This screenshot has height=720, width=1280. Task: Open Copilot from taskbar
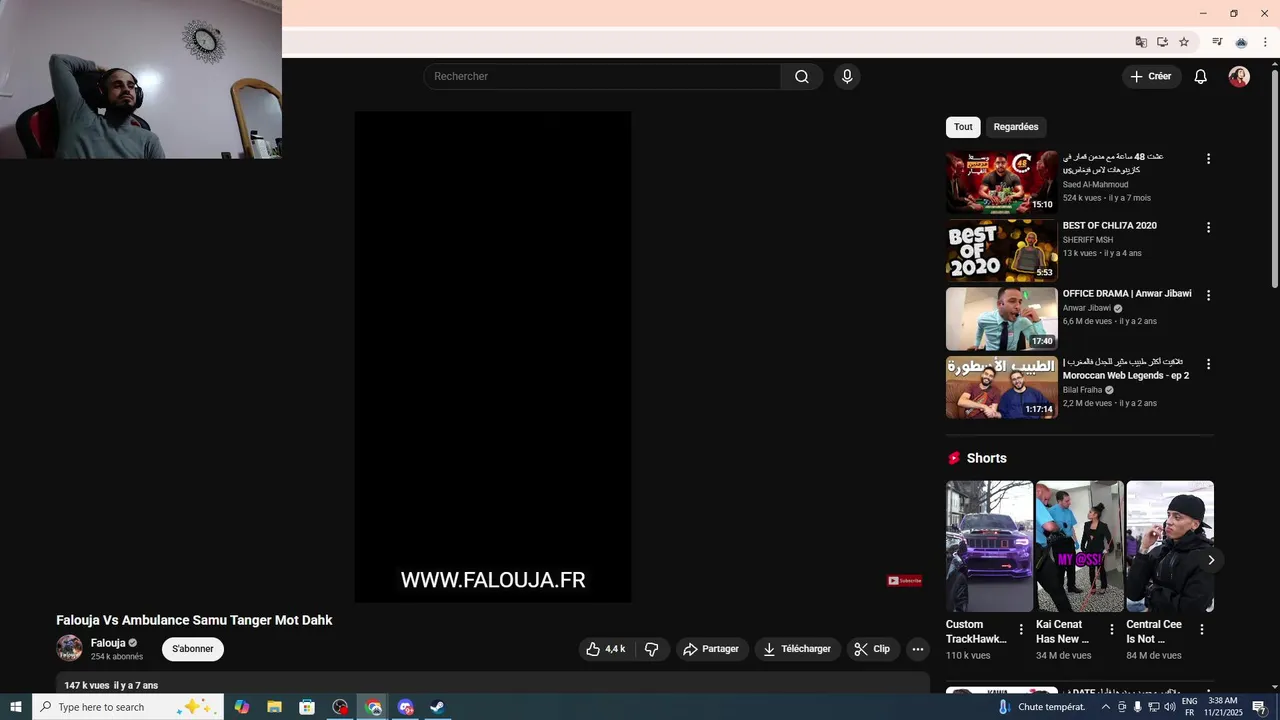click(x=242, y=707)
